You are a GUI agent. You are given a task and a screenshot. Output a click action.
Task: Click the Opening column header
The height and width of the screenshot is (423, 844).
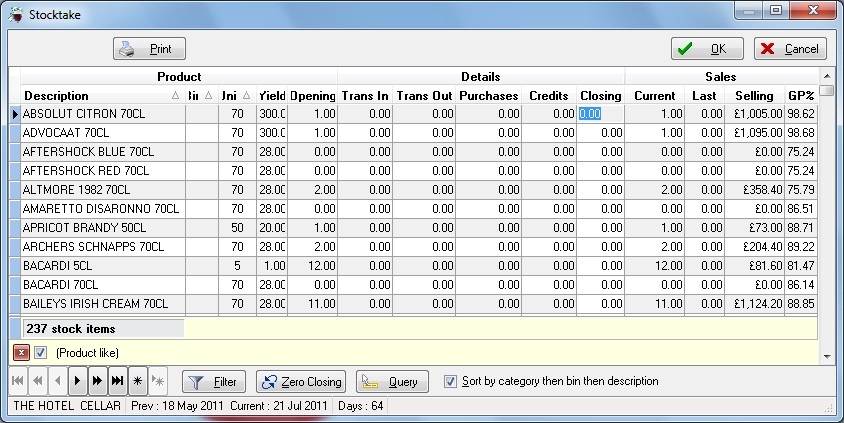pos(312,95)
